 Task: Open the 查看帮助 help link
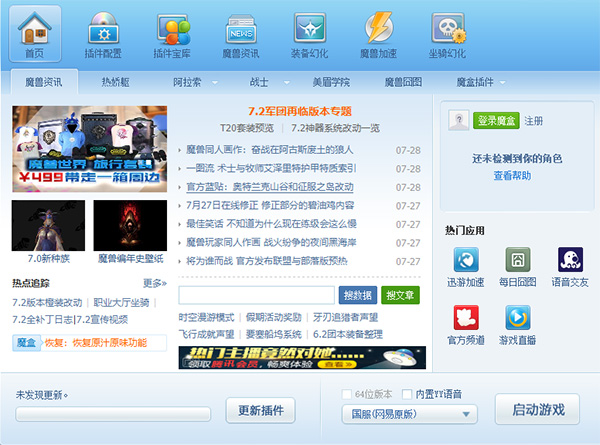pyautogui.click(x=512, y=176)
